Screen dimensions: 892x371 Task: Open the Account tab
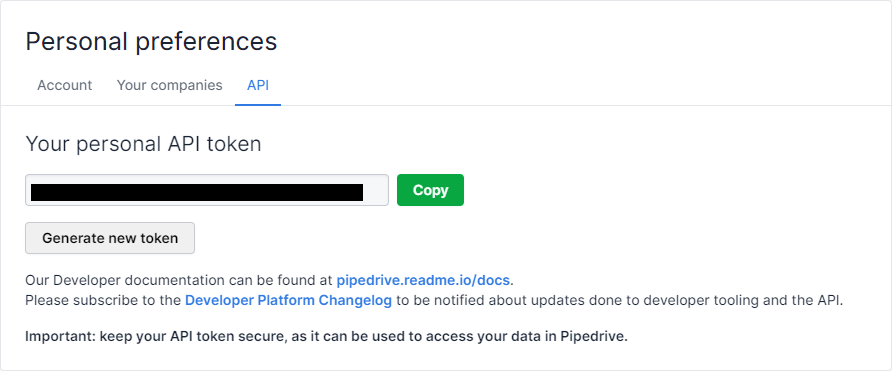(x=64, y=85)
